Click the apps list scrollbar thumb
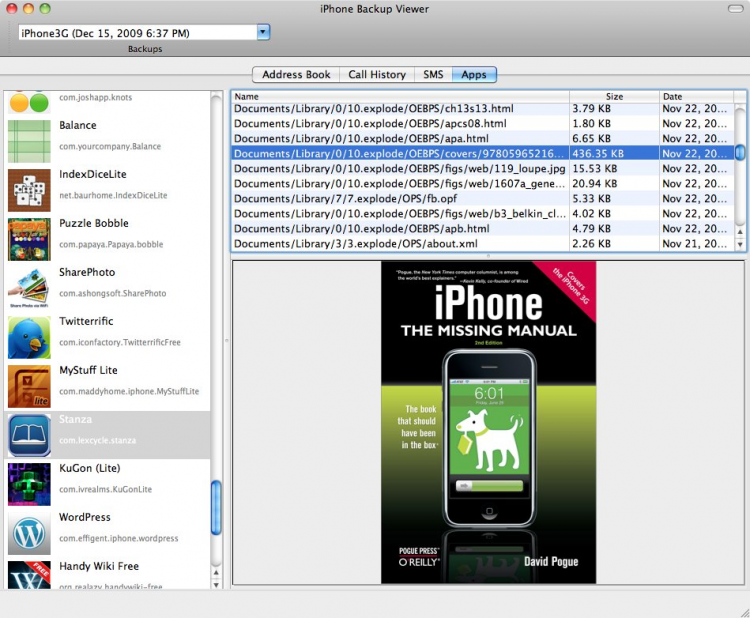 pyautogui.click(x=216, y=508)
